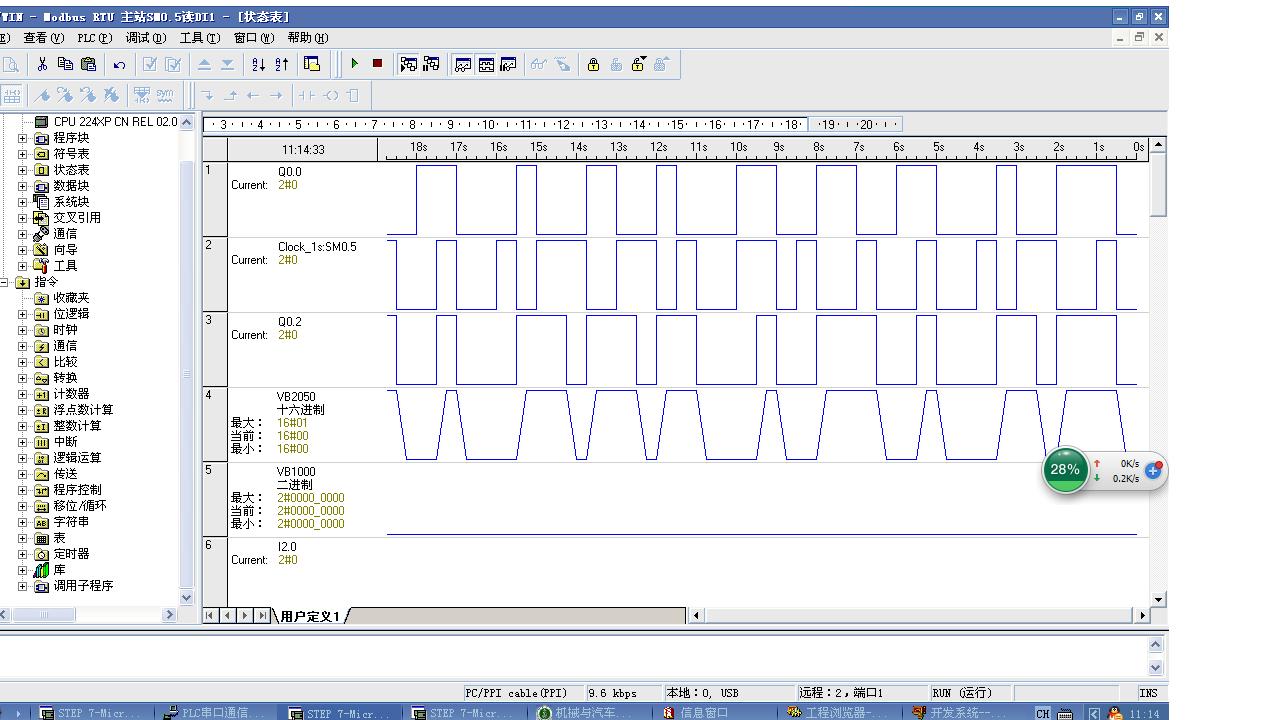Select the 通信 item under 指令

(65, 346)
